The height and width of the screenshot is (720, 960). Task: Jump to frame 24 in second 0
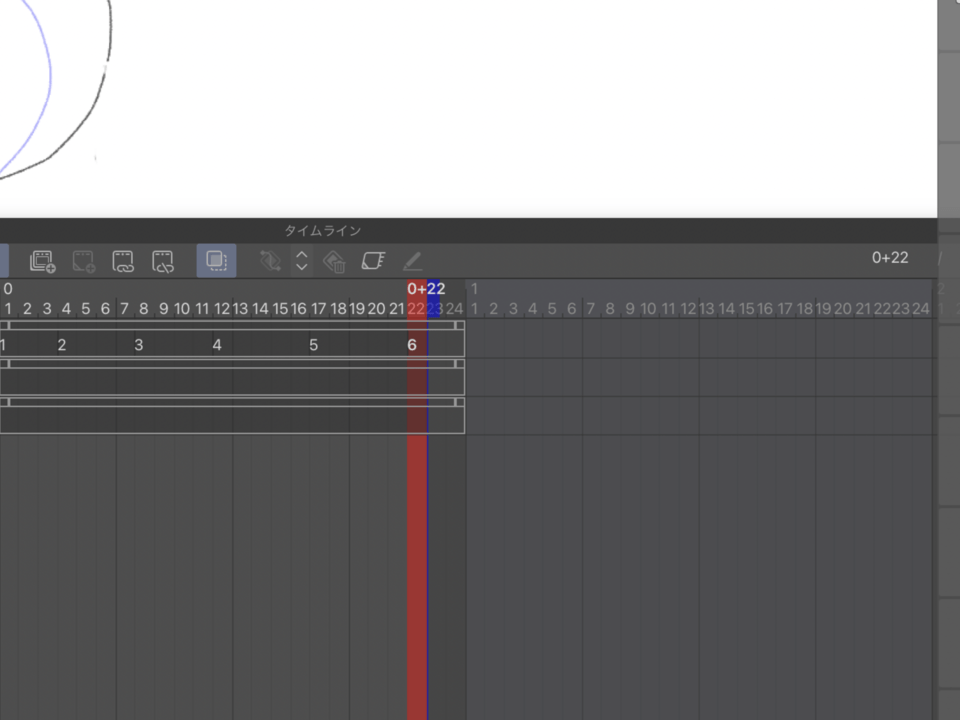[x=454, y=309]
